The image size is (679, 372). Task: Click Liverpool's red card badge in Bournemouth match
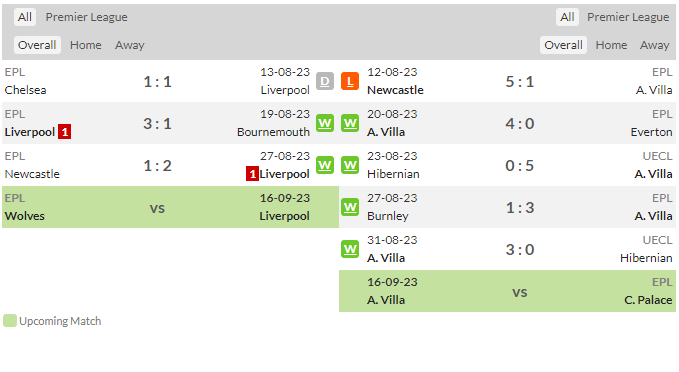tap(65, 132)
